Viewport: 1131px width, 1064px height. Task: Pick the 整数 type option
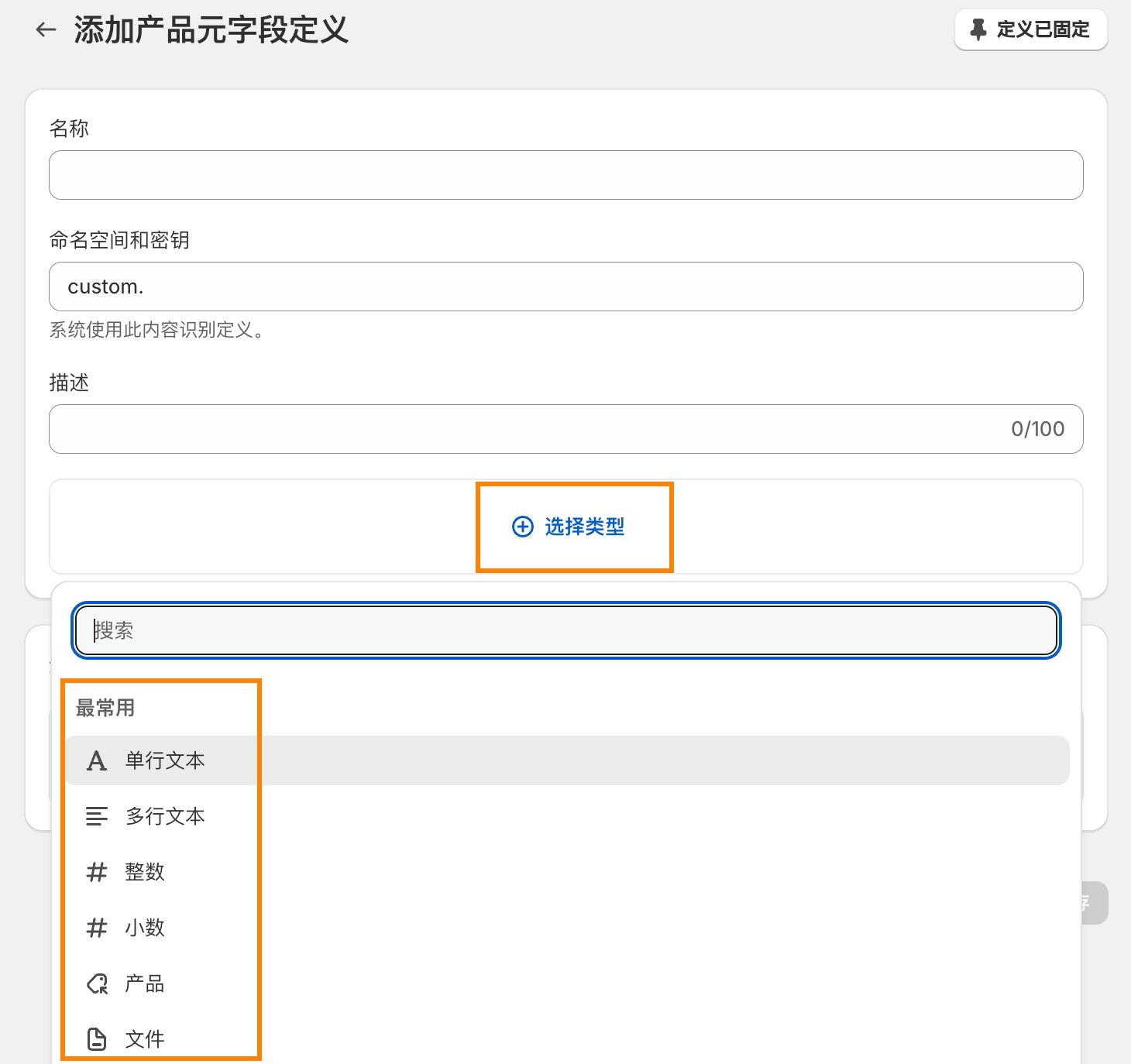coord(146,872)
